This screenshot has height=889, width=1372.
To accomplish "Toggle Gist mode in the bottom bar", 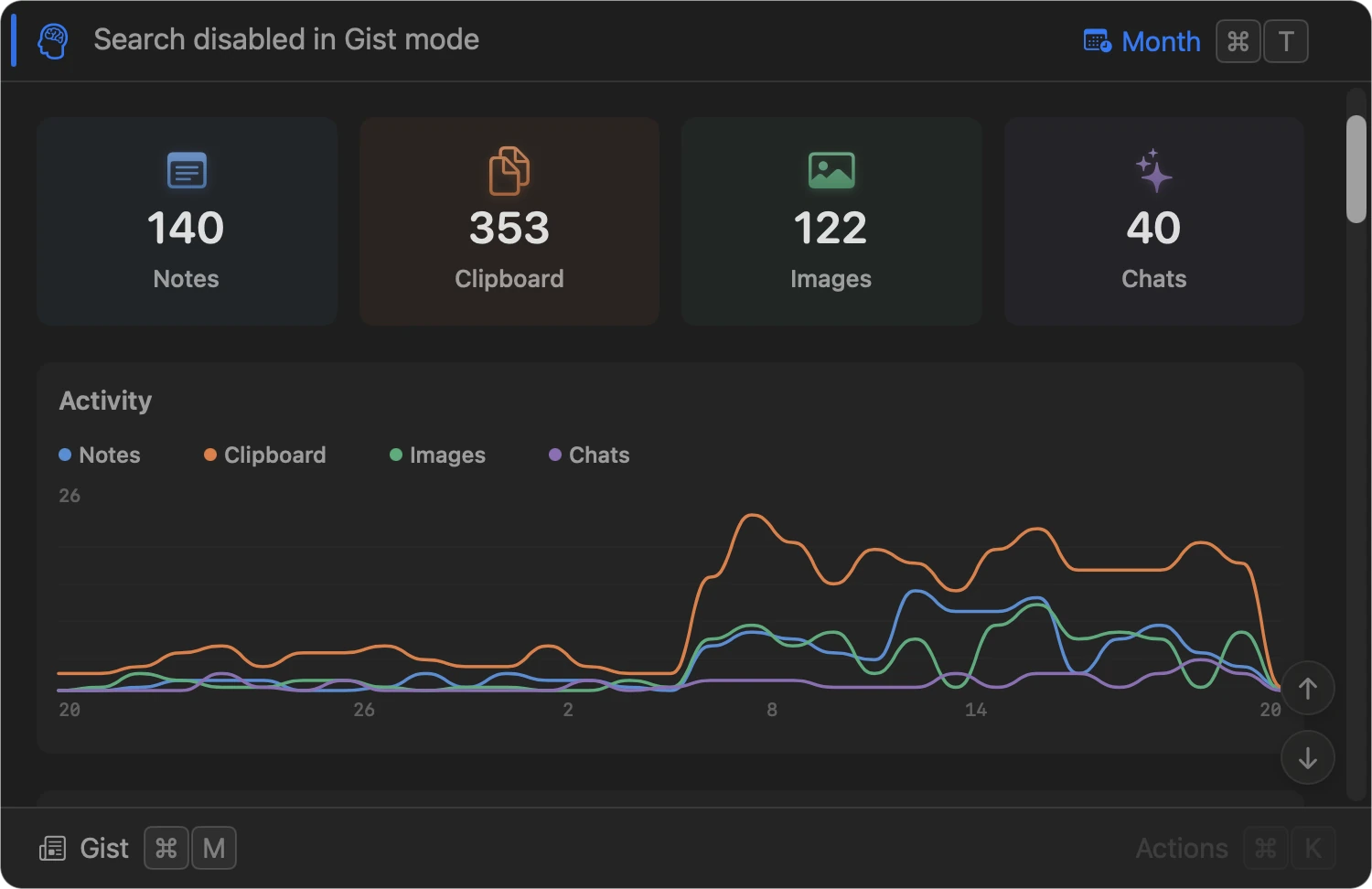I will pos(84,849).
